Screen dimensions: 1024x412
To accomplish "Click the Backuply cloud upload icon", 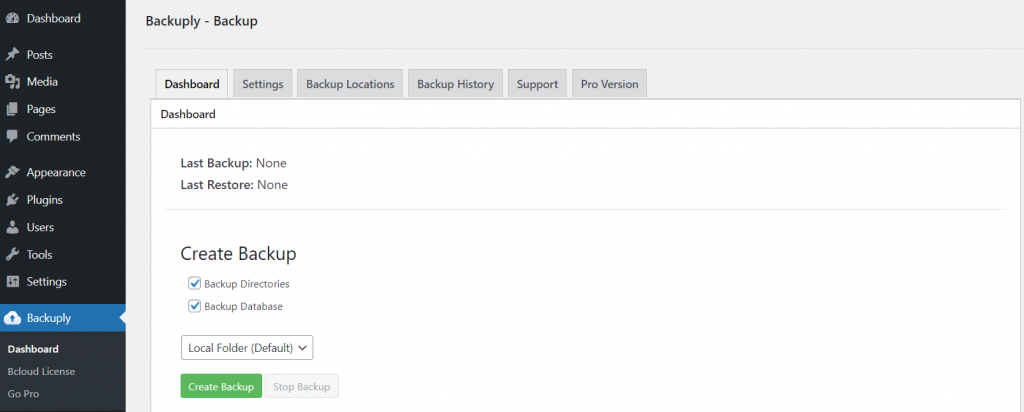I will (x=12, y=319).
